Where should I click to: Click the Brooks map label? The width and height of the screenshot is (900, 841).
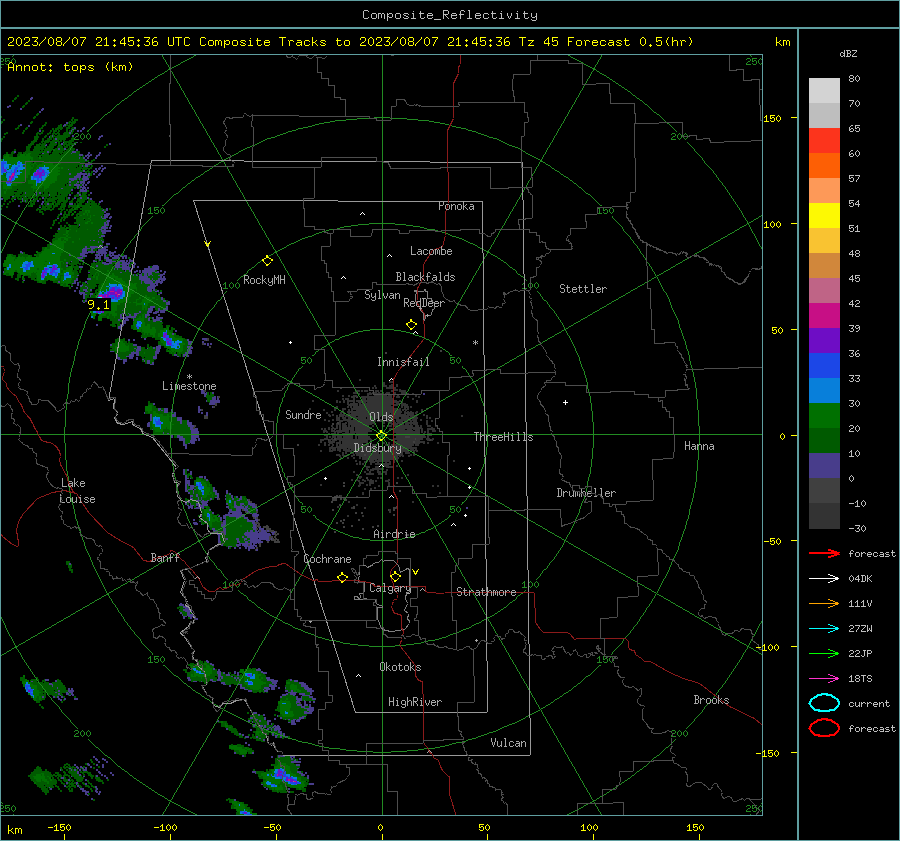pos(711,700)
